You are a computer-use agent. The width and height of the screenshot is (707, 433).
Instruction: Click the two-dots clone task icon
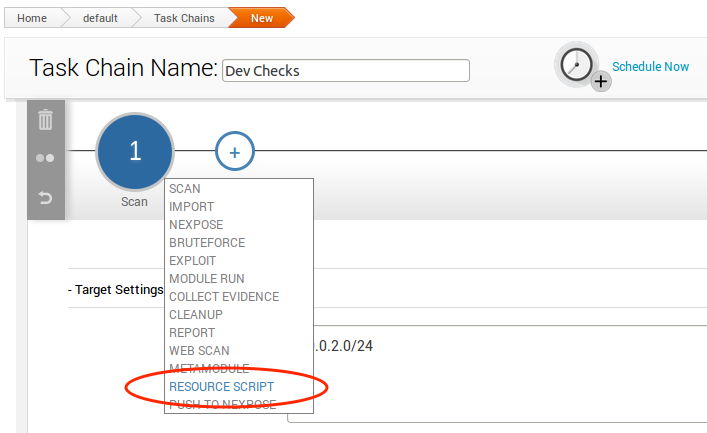(x=45, y=158)
